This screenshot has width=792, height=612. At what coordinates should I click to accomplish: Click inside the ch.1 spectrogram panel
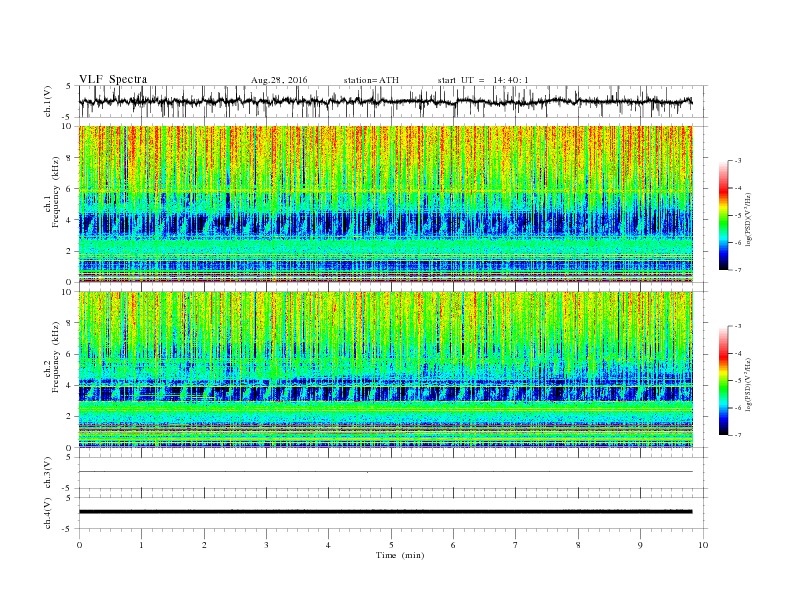click(x=385, y=204)
